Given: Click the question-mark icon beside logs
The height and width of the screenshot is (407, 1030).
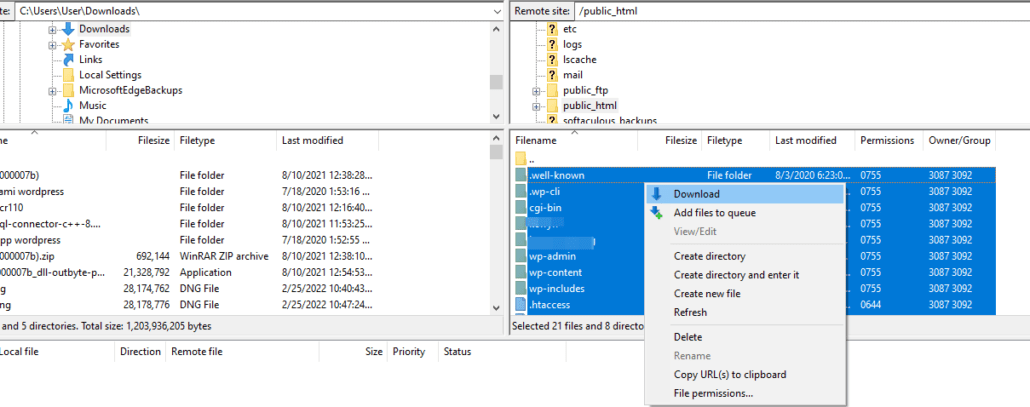Looking at the screenshot, I should pos(552,45).
